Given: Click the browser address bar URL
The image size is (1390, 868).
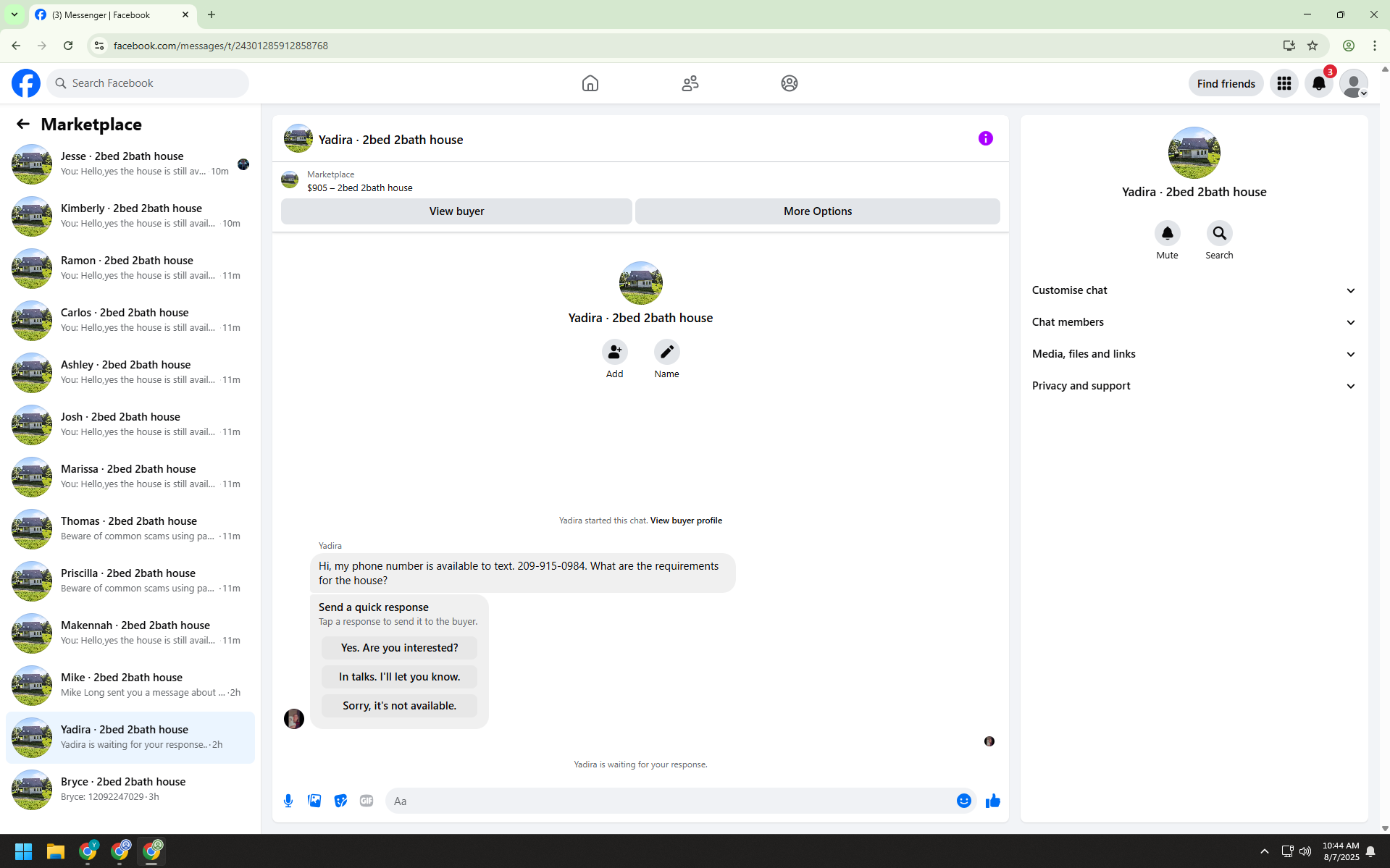Looking at the screenshot, I should 221,46.
